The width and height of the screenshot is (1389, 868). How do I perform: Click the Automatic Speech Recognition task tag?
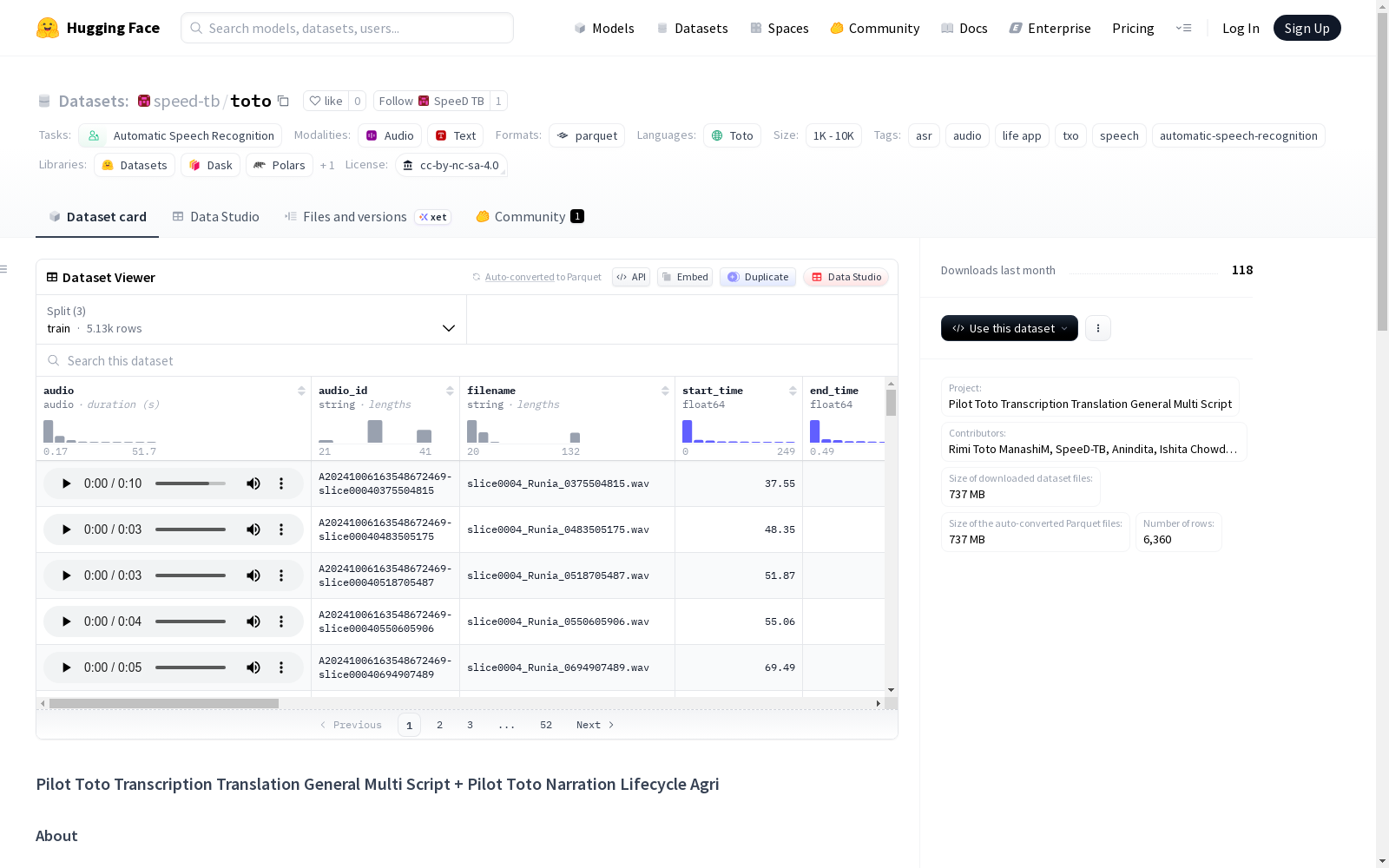181,135
